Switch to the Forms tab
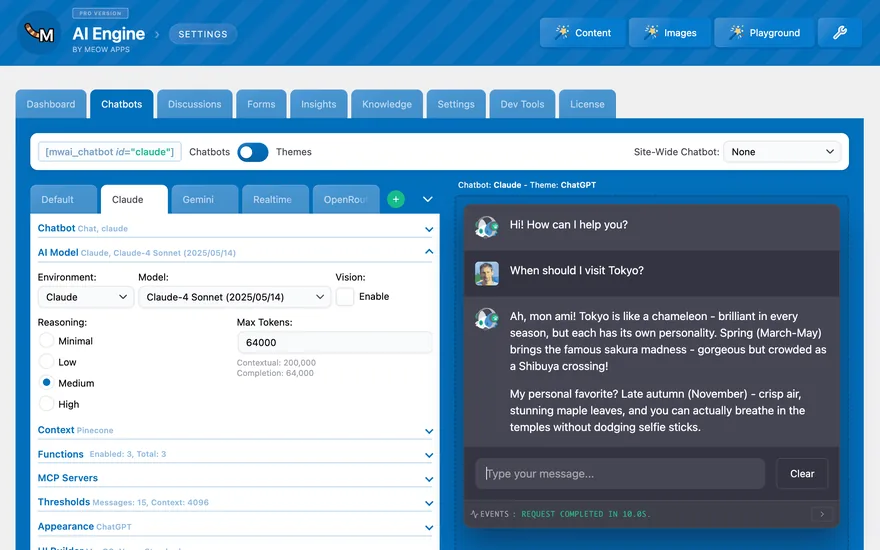The image size is (880, 550). [x=261, y=104]
